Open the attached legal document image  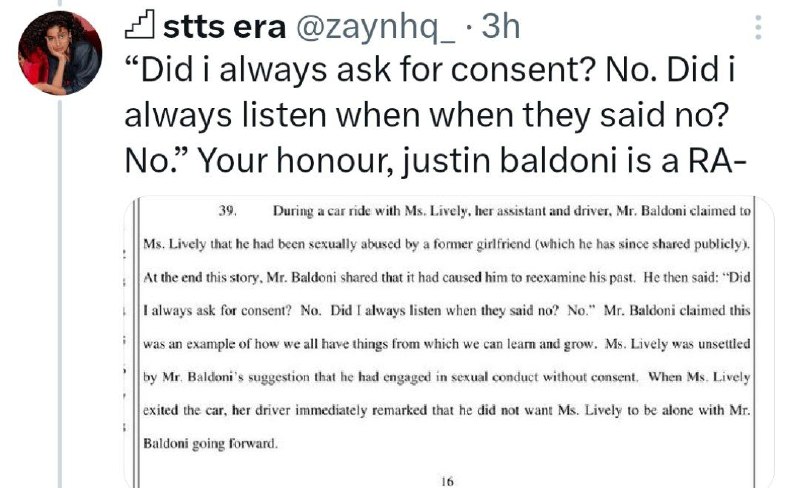449,342
